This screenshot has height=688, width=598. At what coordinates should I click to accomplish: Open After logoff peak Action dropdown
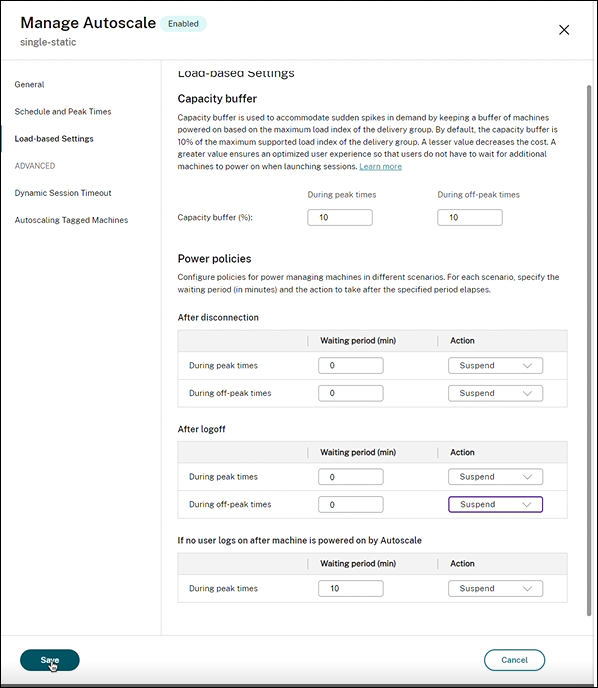pyautogui.click(x=495, y=477)
